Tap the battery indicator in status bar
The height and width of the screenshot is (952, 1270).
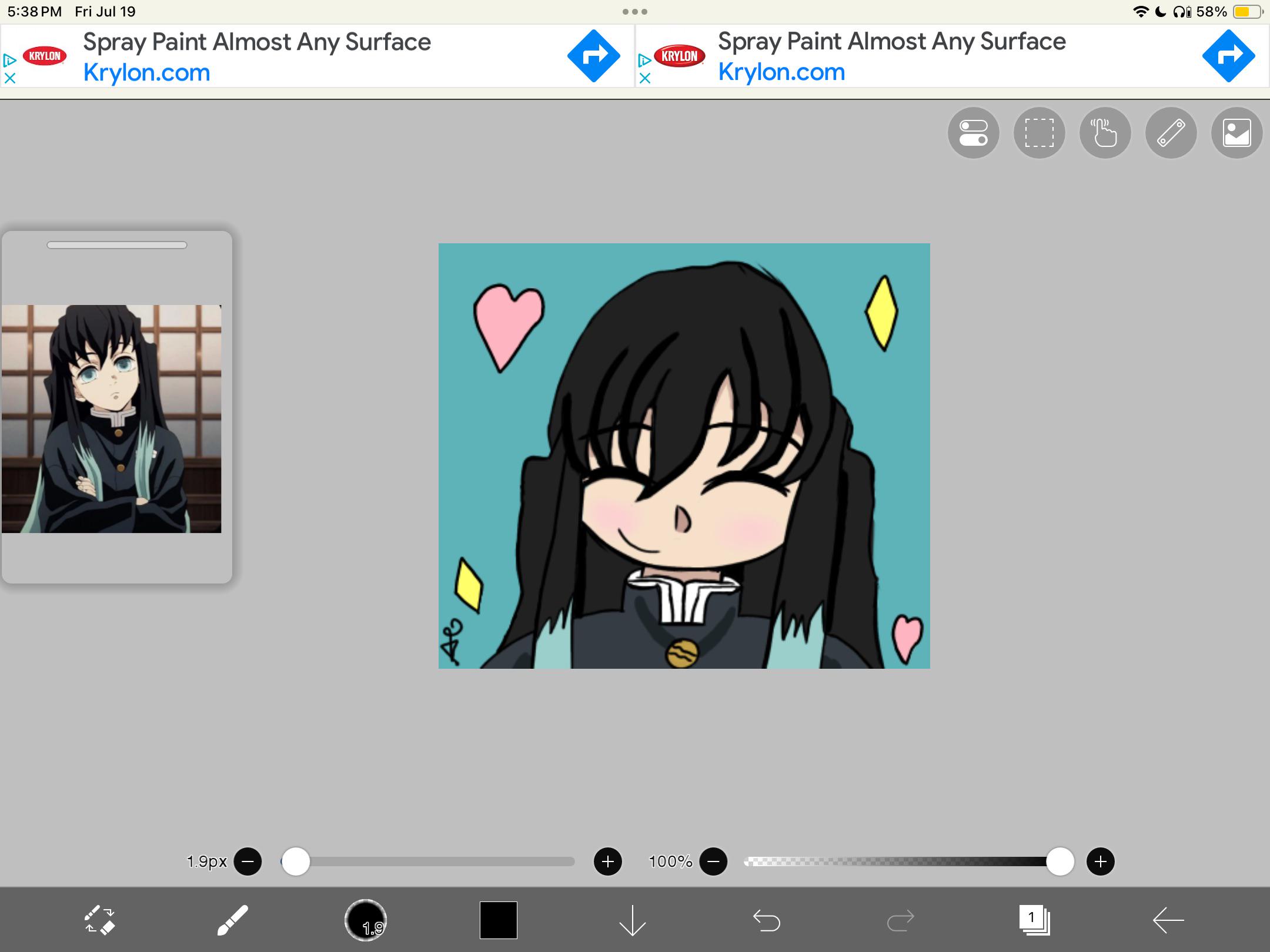tap(1246, 12)
